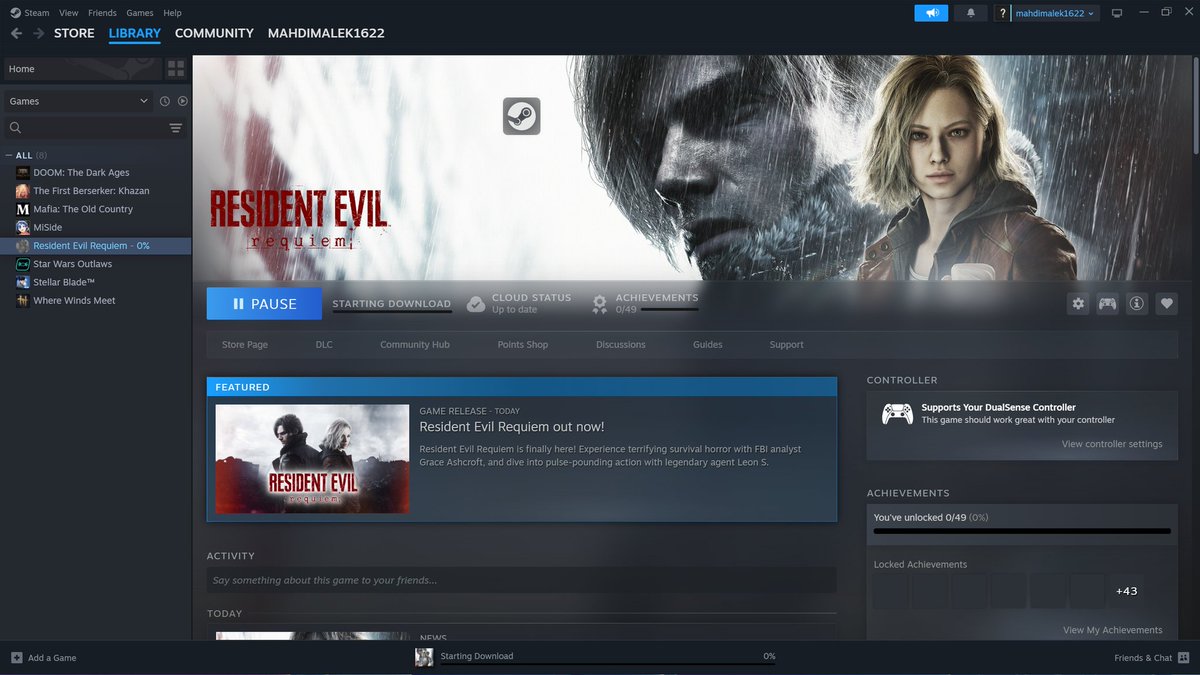
Task: Open game settings gear icon
Action: (x=1078, y=304)
